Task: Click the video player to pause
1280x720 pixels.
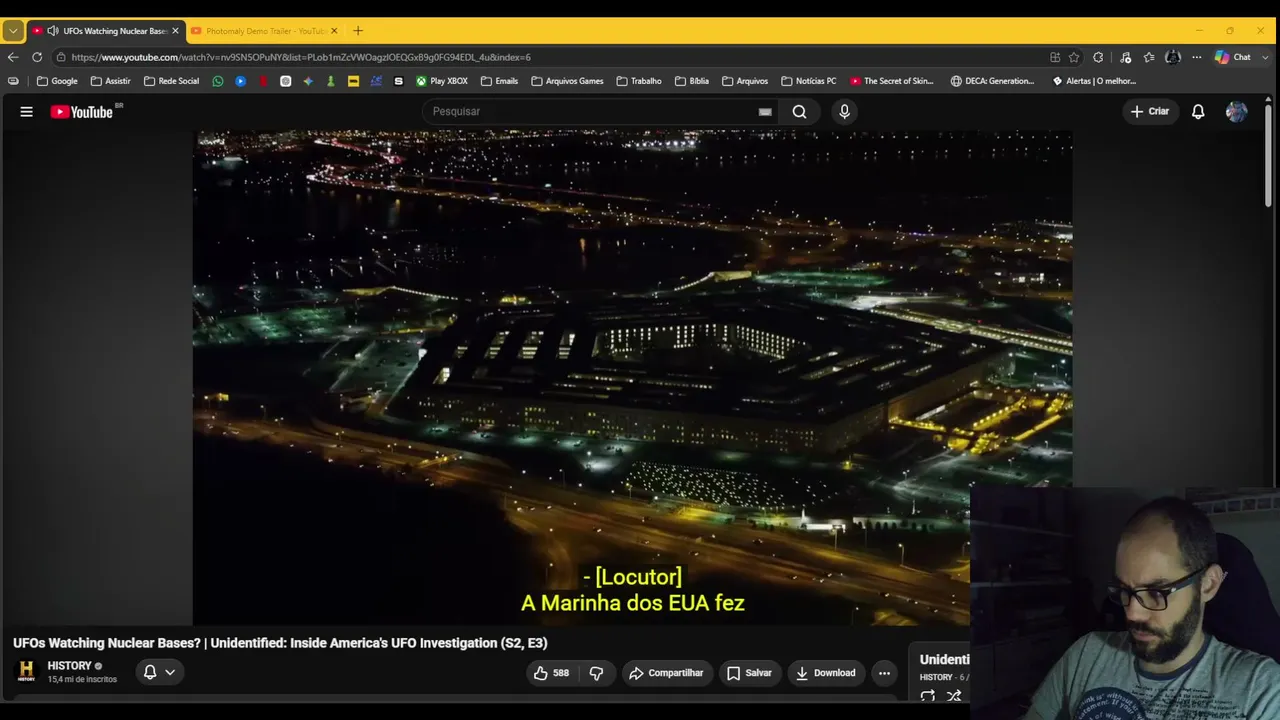Action: 632,378
